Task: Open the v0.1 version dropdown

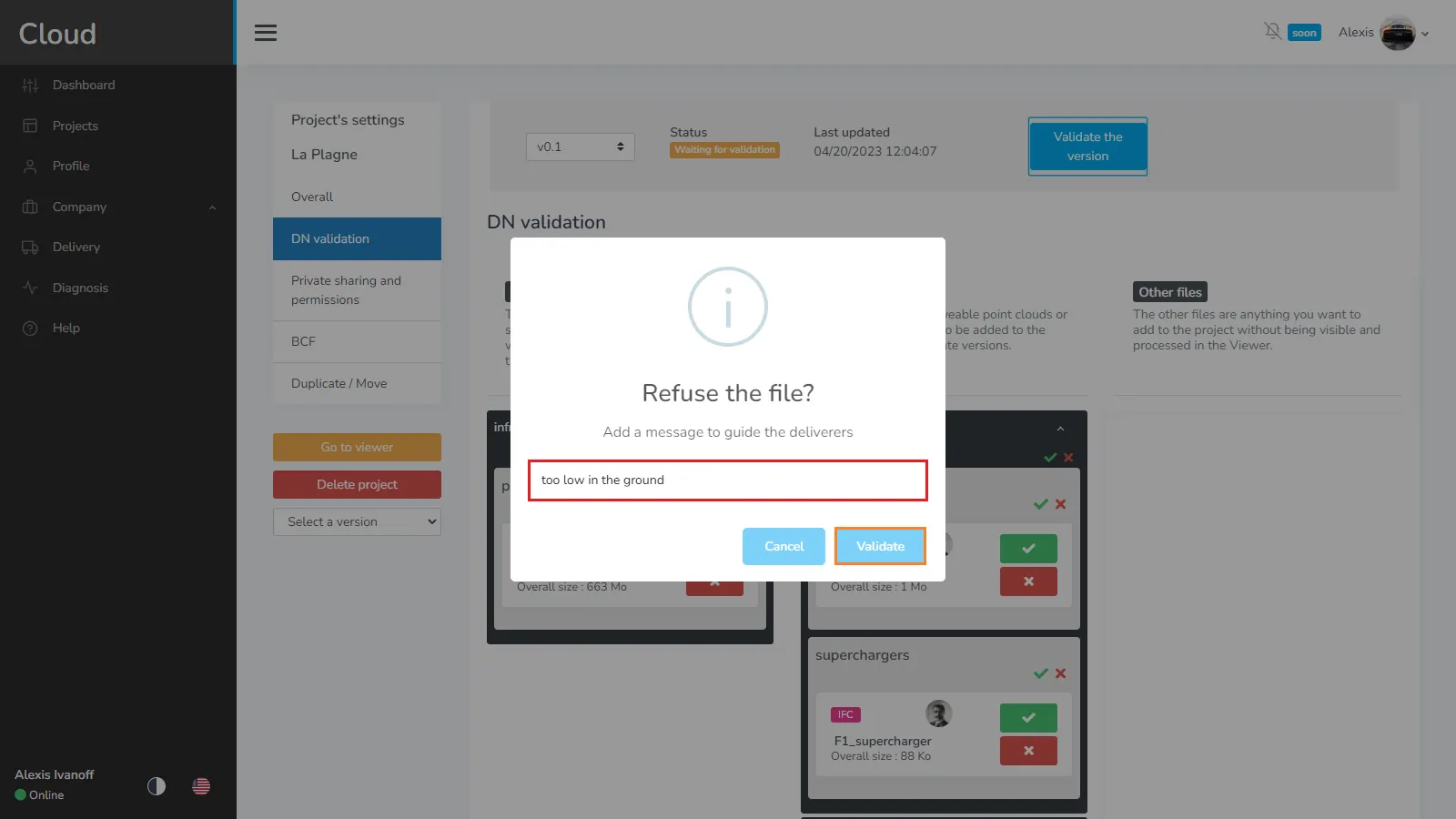Action: click(x=581, y=147)
